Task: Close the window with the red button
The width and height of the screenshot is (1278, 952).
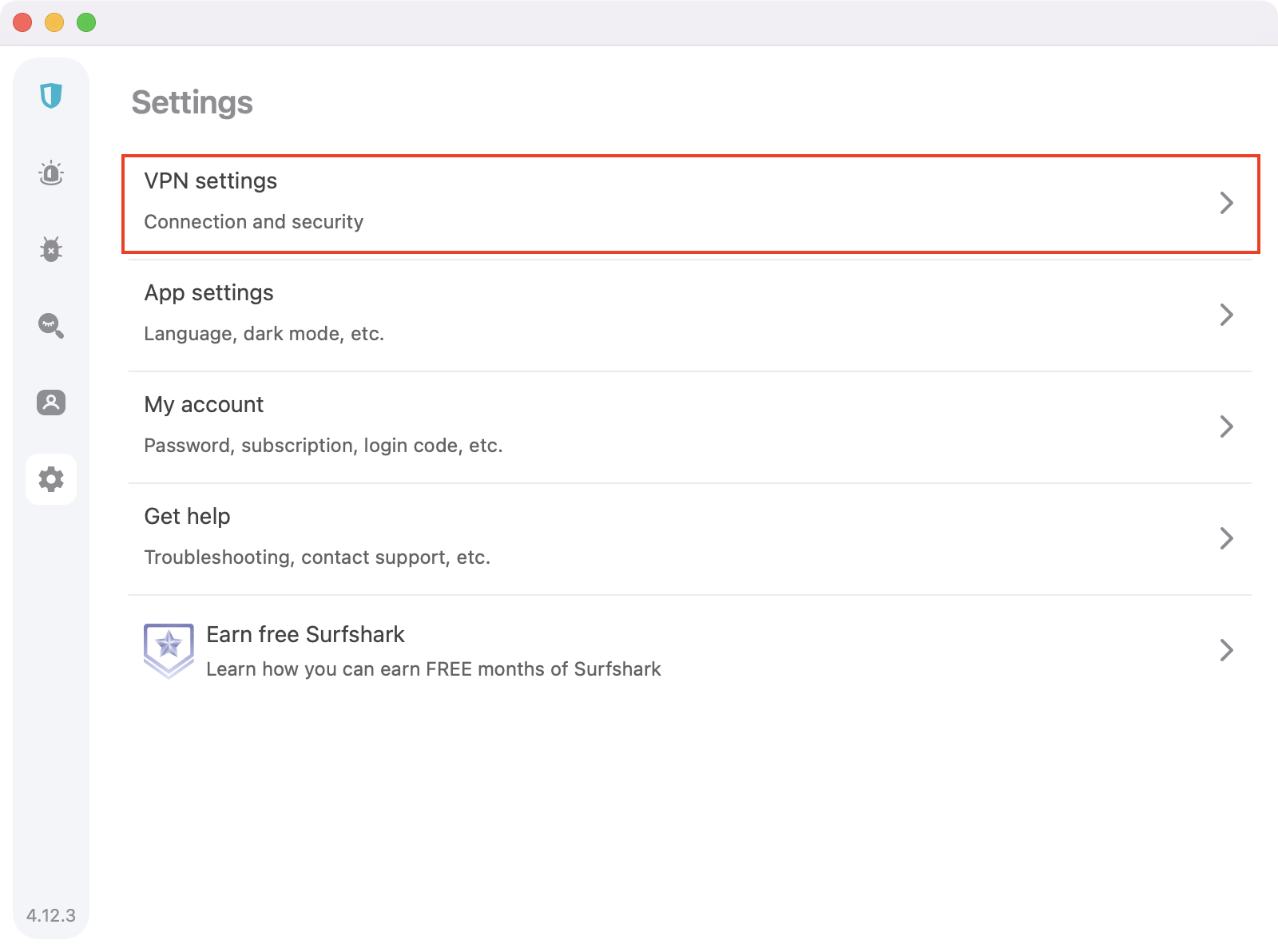Action: [x=22, y=22]
